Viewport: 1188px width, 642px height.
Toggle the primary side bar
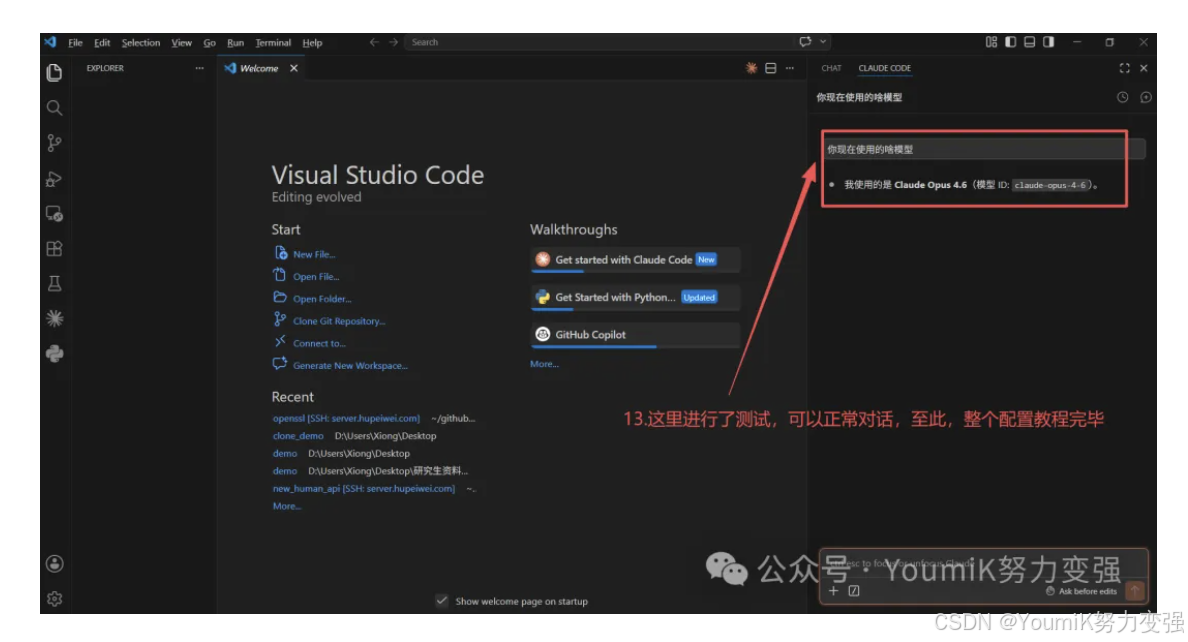[x=1010, y=42]
